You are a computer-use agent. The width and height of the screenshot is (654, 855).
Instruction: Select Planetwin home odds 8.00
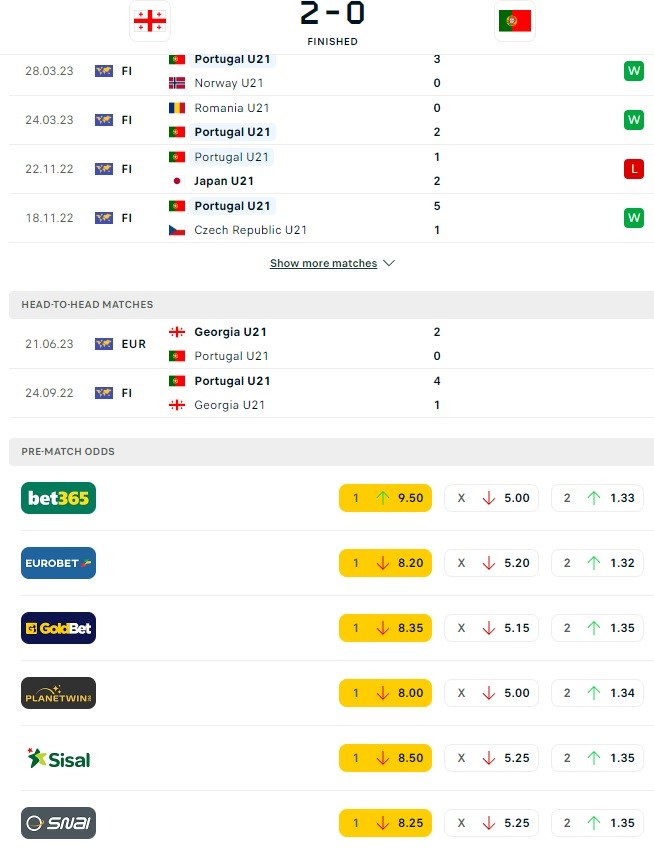point(385,693)
